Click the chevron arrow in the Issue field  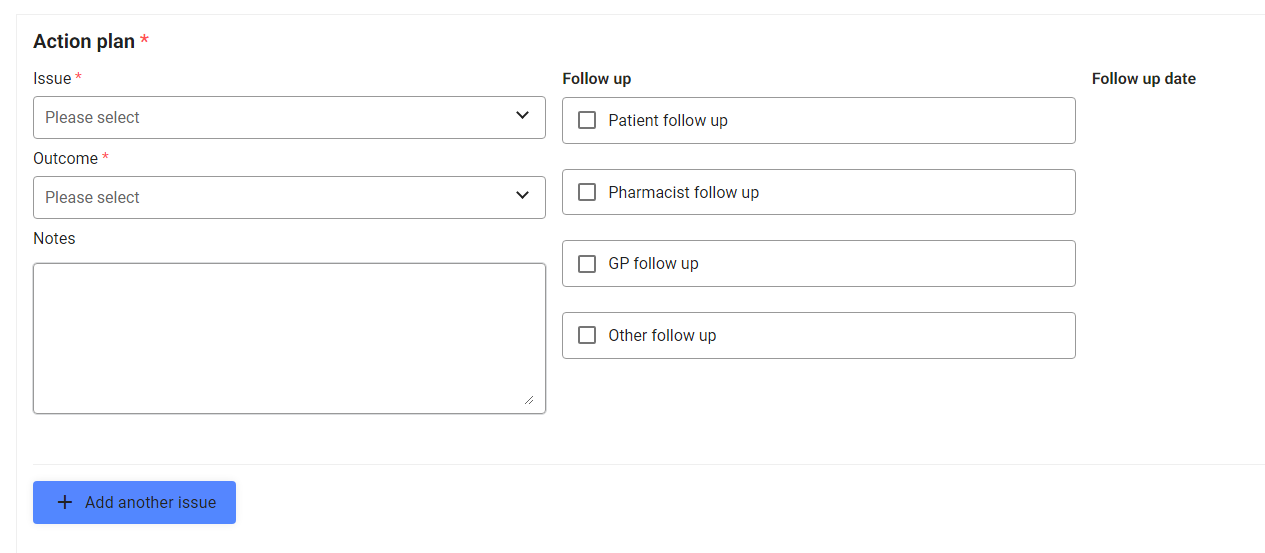pos(522,116)
